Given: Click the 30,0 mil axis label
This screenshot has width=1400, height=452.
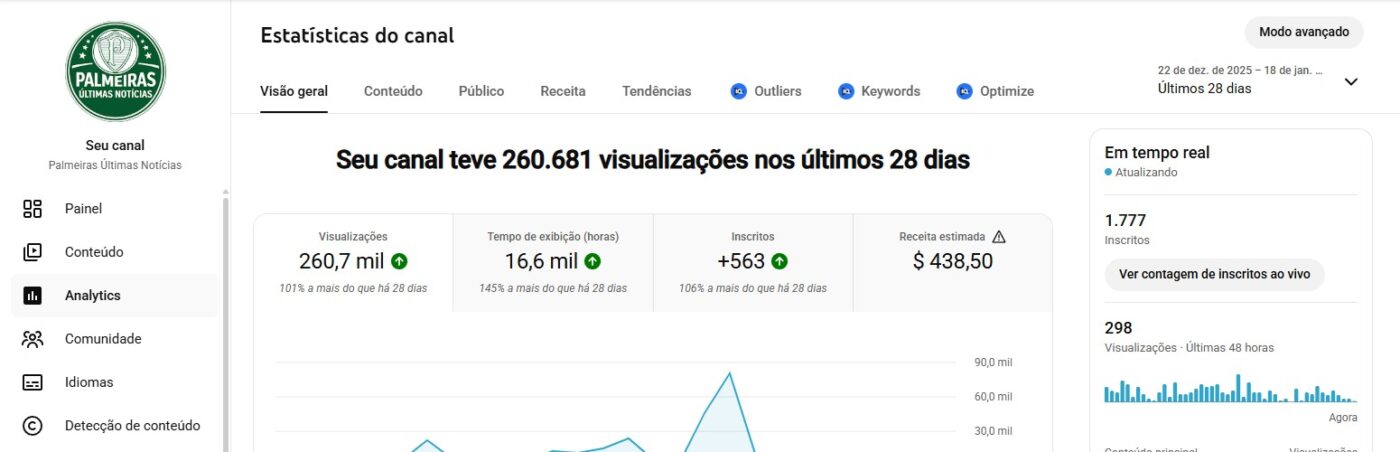Looking at the screenshot, I should tap(994, 432).
